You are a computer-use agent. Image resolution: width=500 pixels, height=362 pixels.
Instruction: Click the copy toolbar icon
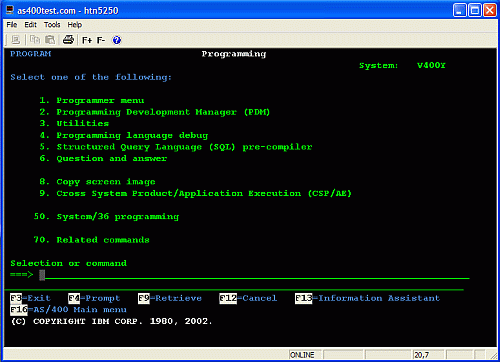(35, 40)
